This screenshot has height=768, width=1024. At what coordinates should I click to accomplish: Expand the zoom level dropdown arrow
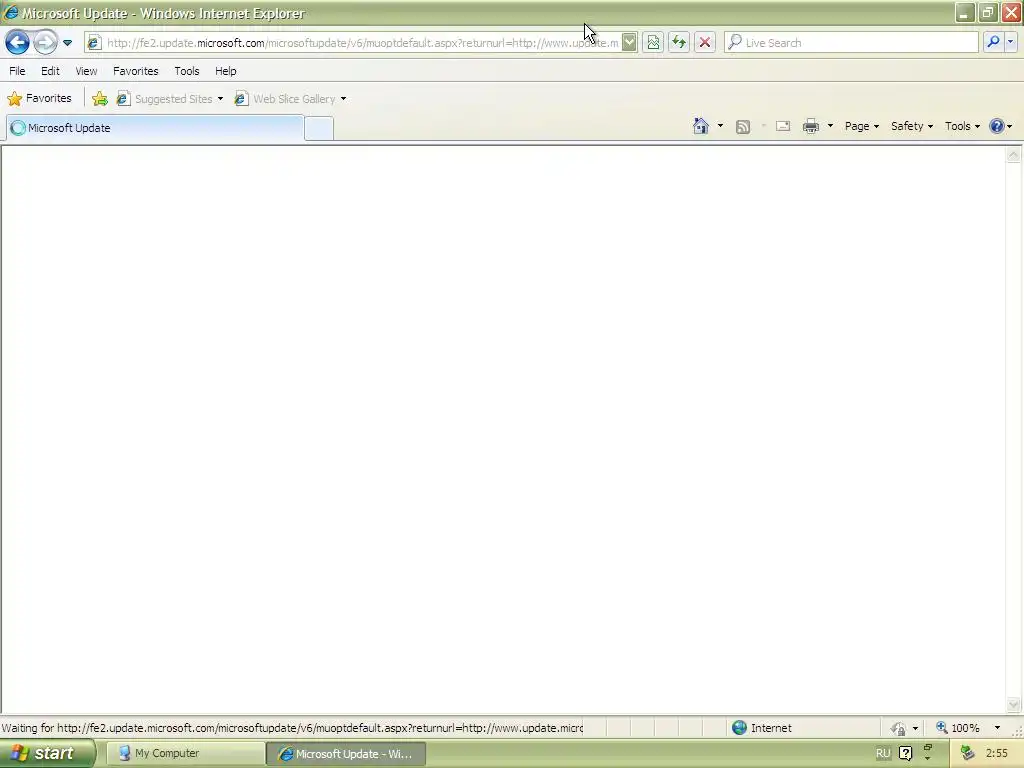tap(997, 728)
